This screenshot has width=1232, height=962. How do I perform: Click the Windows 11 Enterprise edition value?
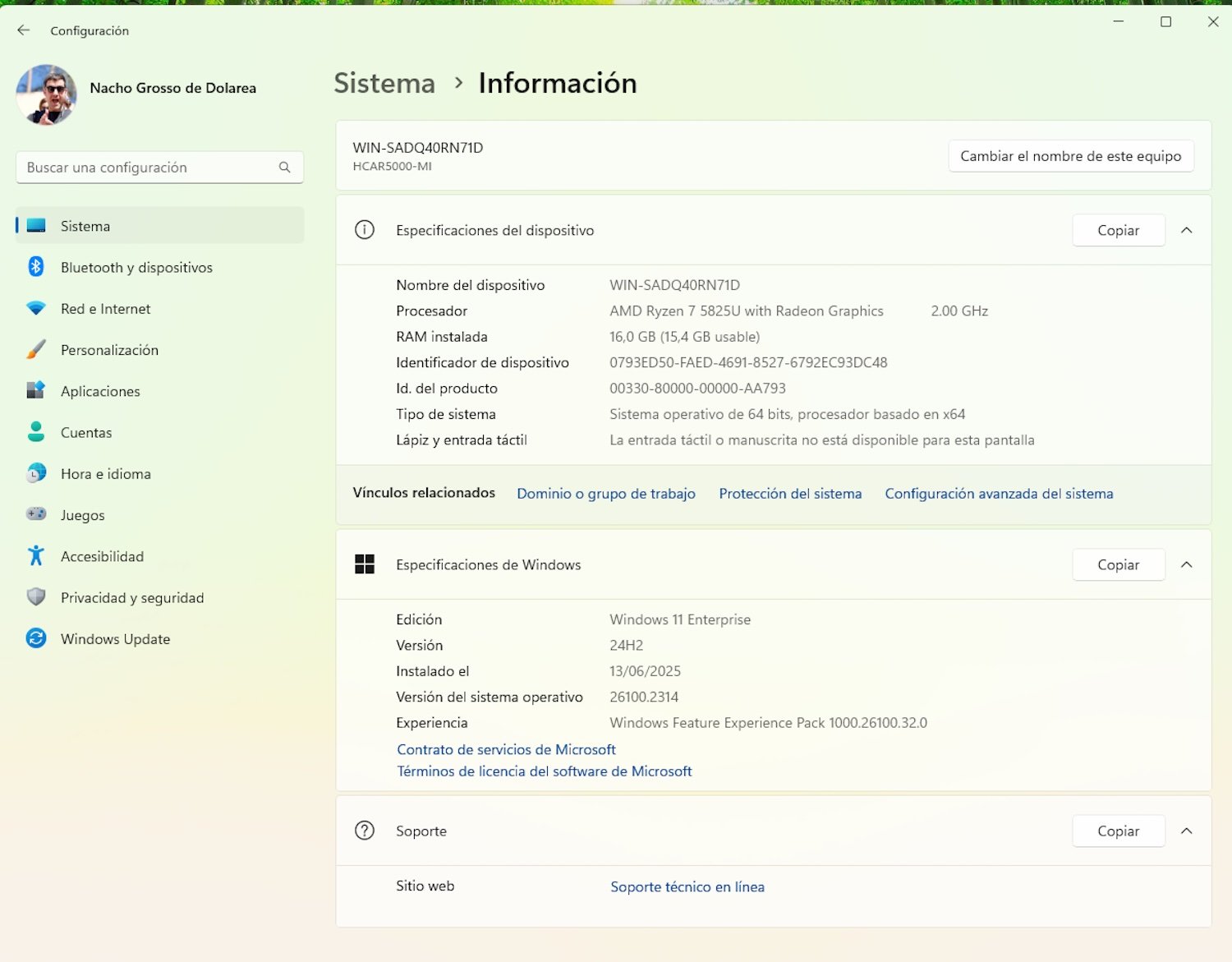(680, 619)
